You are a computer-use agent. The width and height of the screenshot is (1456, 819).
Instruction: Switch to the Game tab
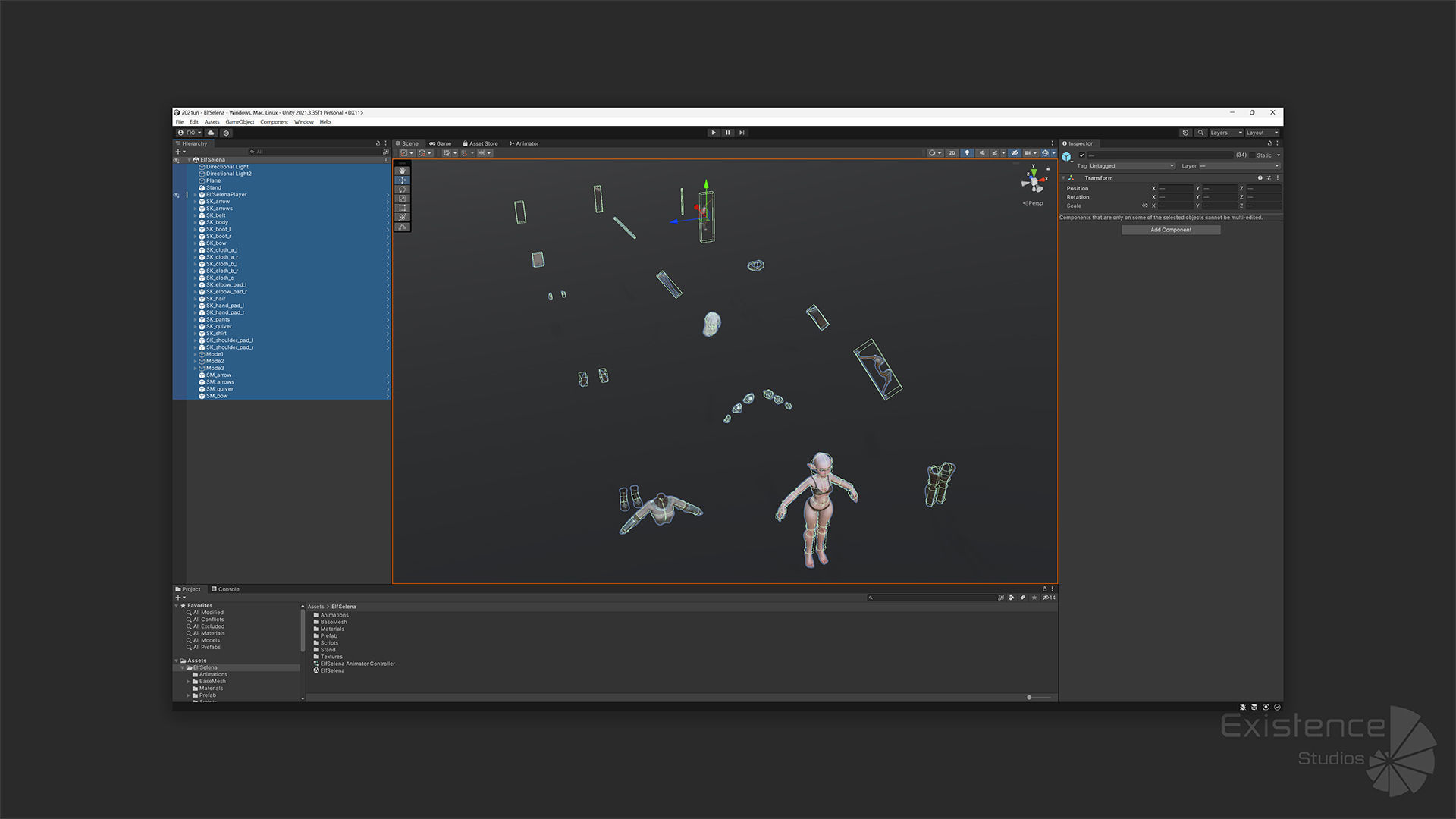coord(441,143)
